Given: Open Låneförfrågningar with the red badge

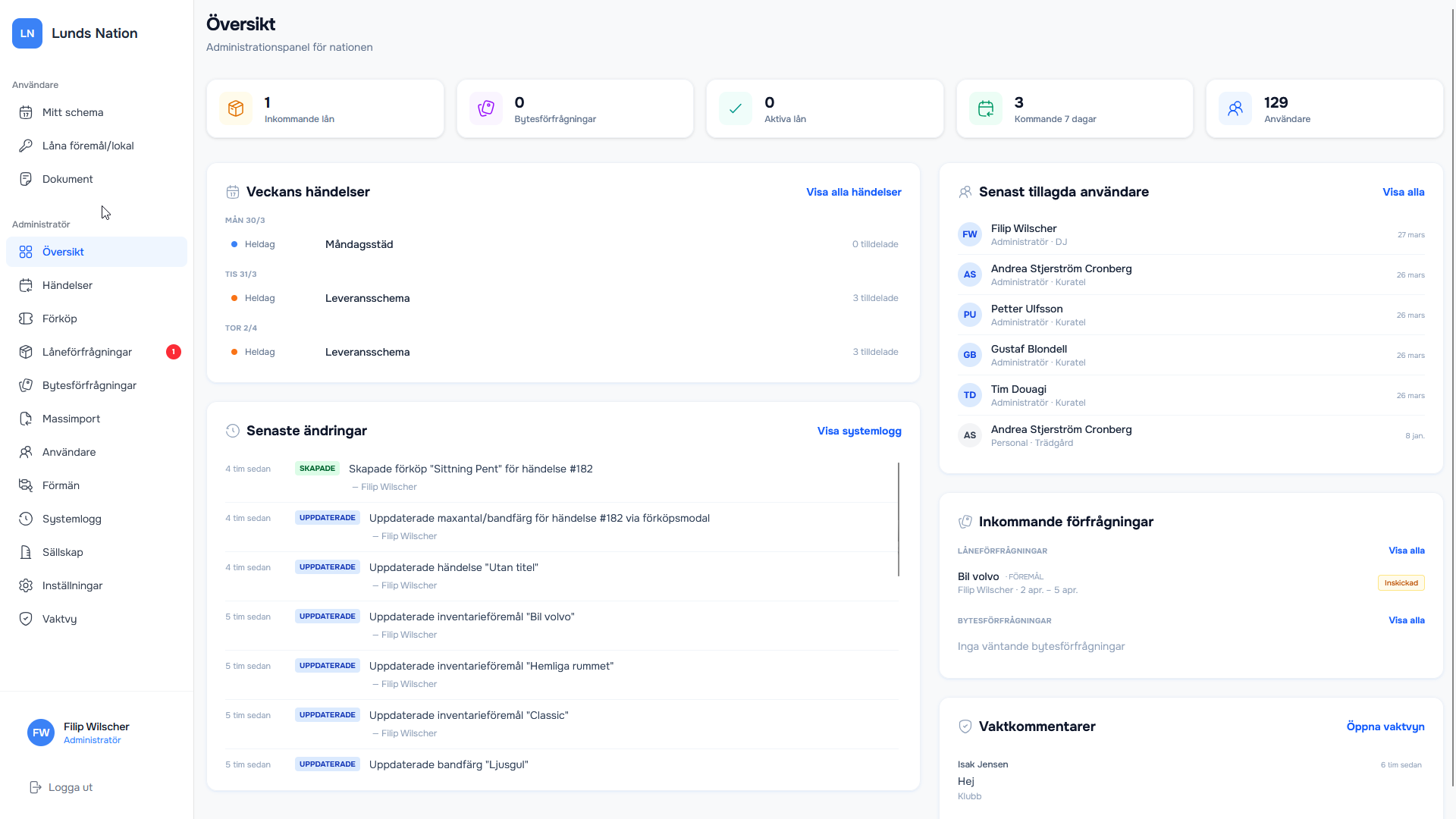Looking at the screenshot, I should [x=87, y=352].
